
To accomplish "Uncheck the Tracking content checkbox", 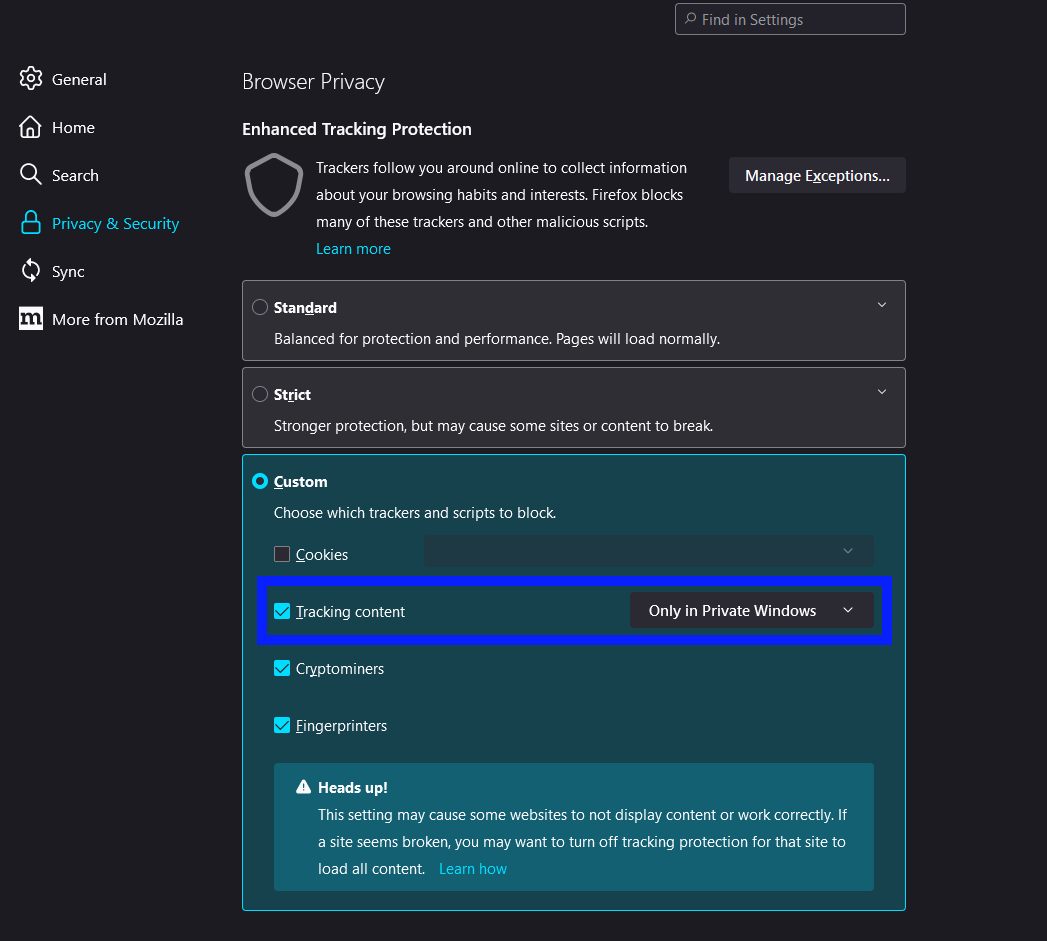I will click(282, 611).
